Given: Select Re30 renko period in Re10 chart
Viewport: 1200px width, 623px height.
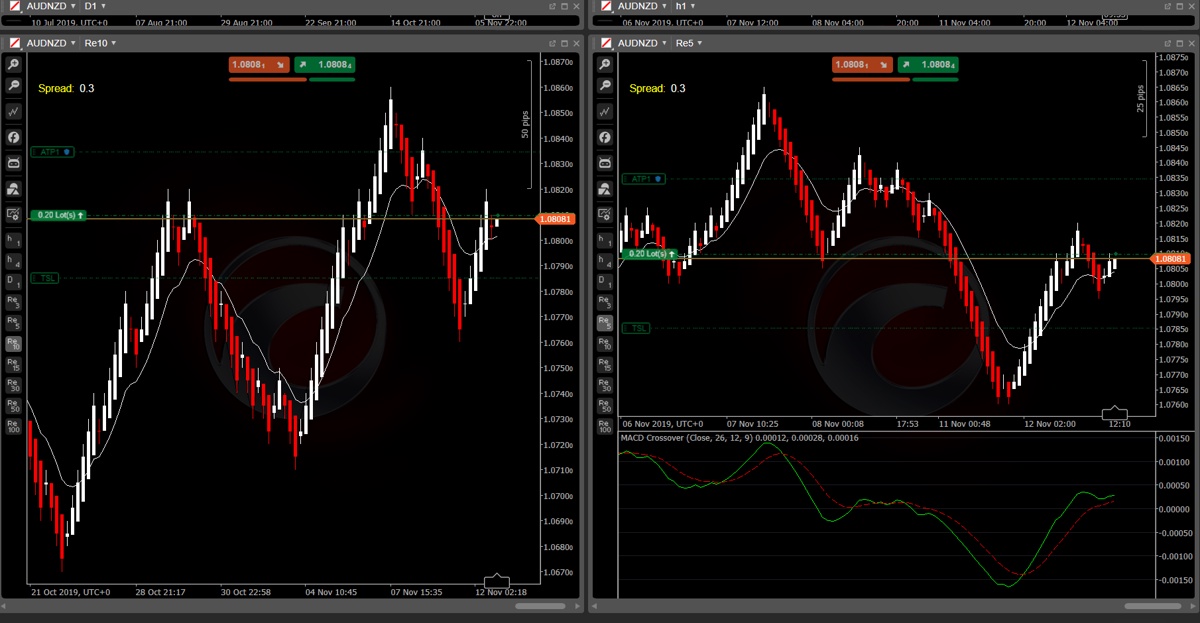Looking at the screenshot, I should click(x=14, y=386).
